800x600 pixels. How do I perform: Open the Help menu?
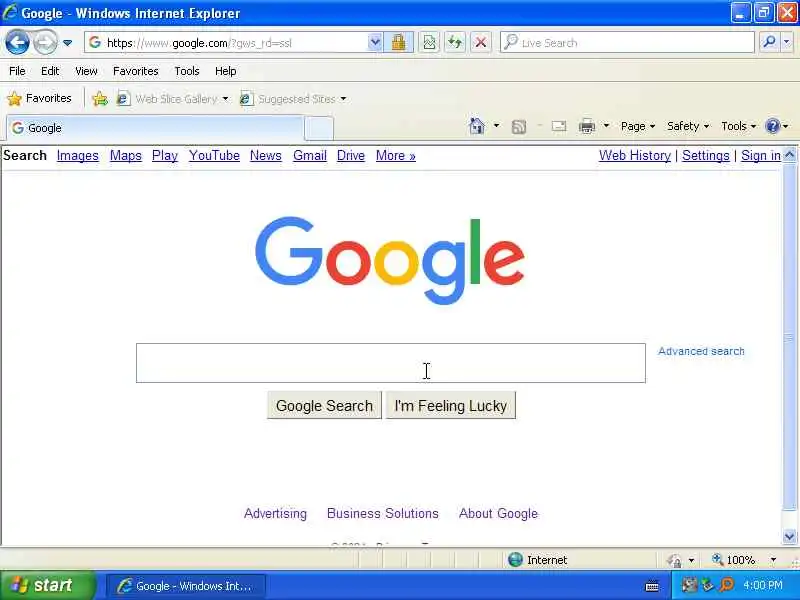(226, 71)
